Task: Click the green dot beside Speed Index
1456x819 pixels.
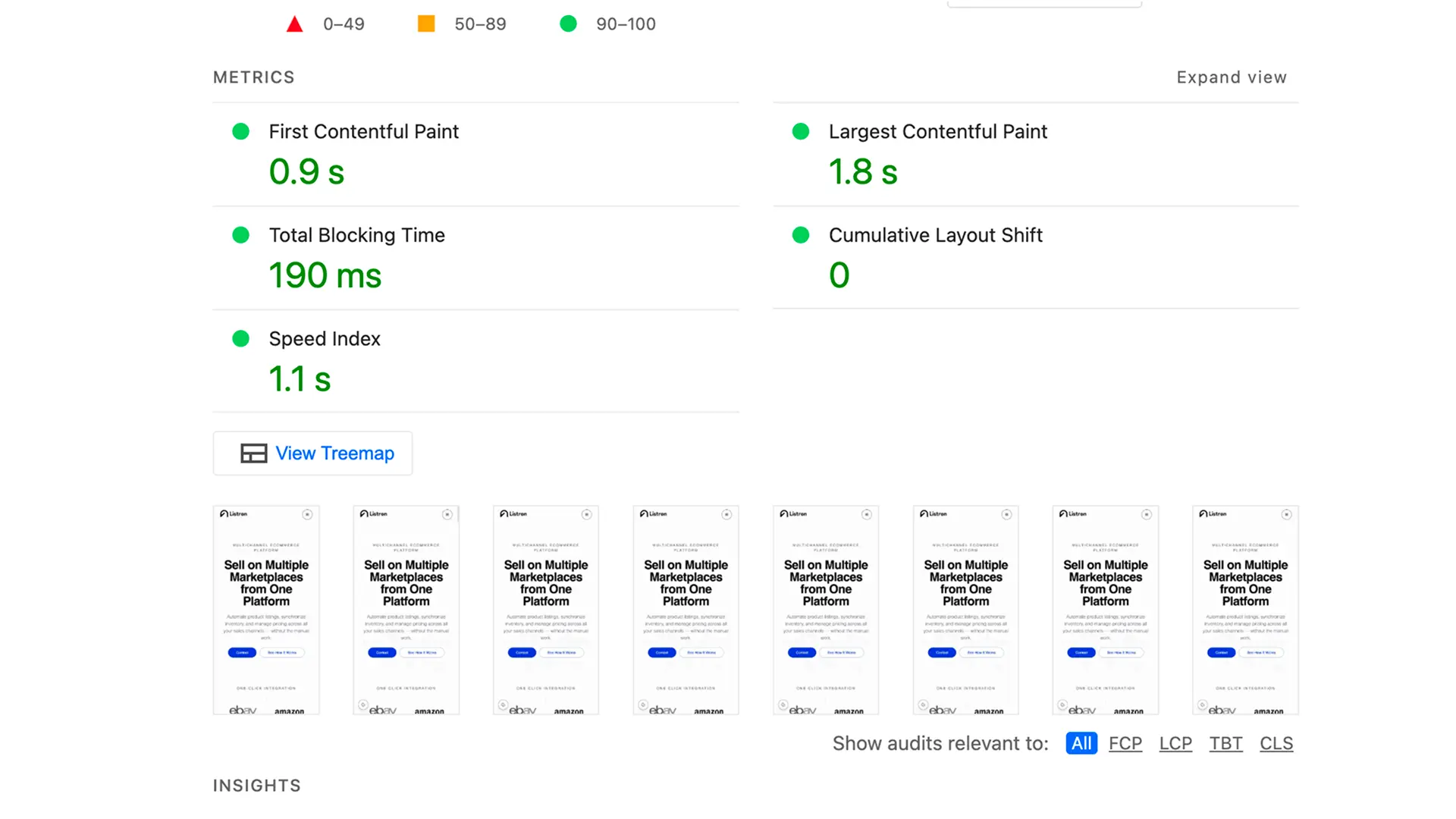Action: point(241,339)
